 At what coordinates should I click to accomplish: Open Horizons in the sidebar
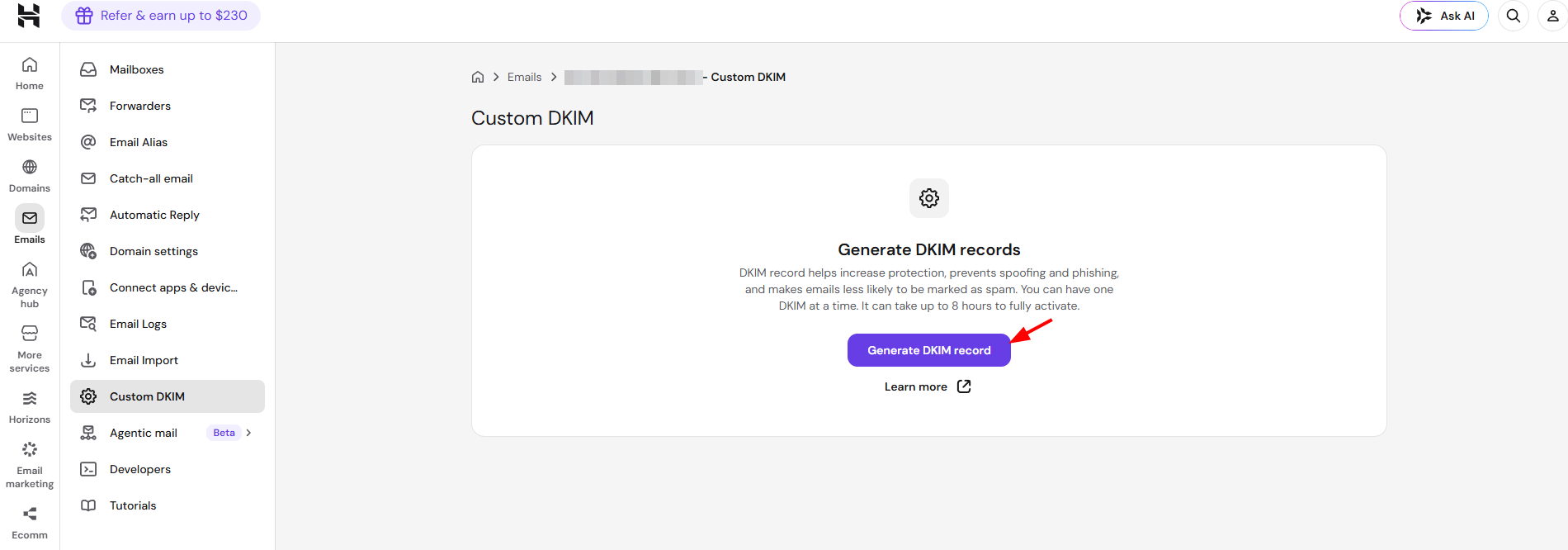coord(30,407)
